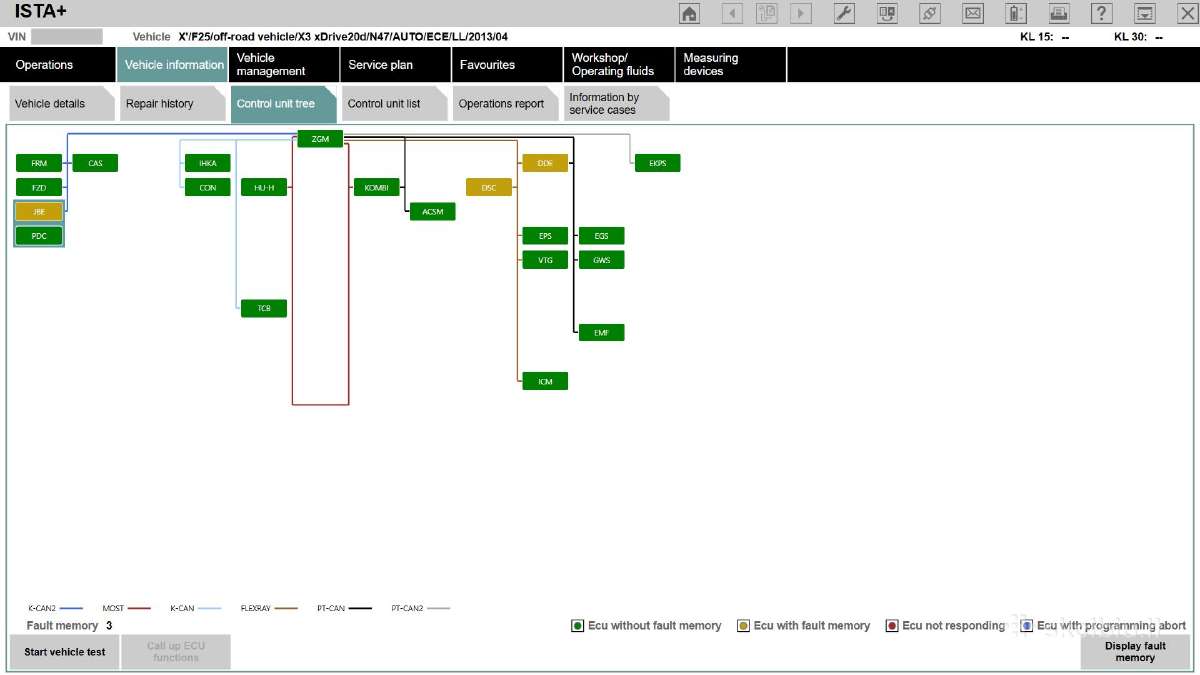Select the PDC control unit node
The height and width of the screenshot is (675, 1200).
click(39, 236)
